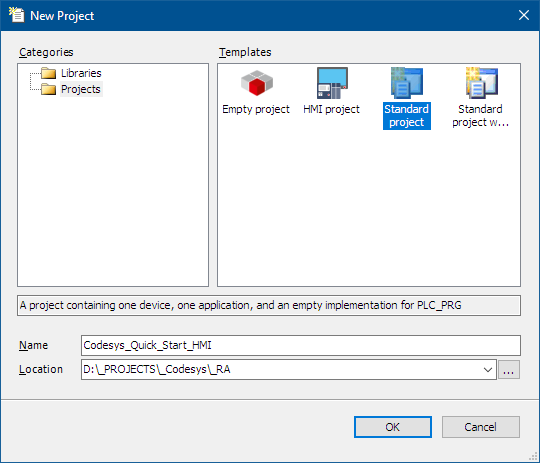Click the Projects folder icon
540x463 pixels.
click(48, 89)
